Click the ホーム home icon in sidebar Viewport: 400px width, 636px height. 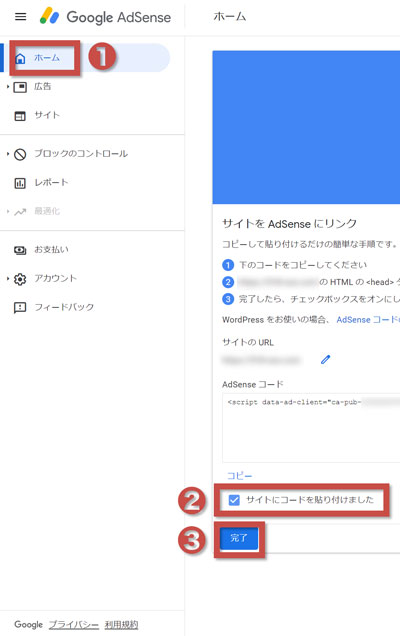[20, 58]
